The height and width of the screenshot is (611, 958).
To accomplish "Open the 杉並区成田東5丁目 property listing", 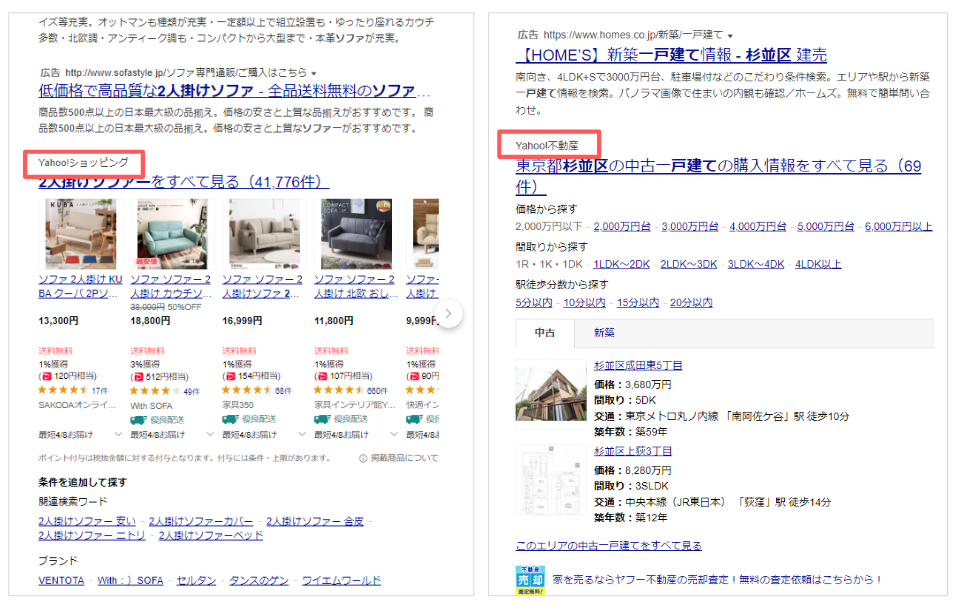I will [x=638, y=365].
